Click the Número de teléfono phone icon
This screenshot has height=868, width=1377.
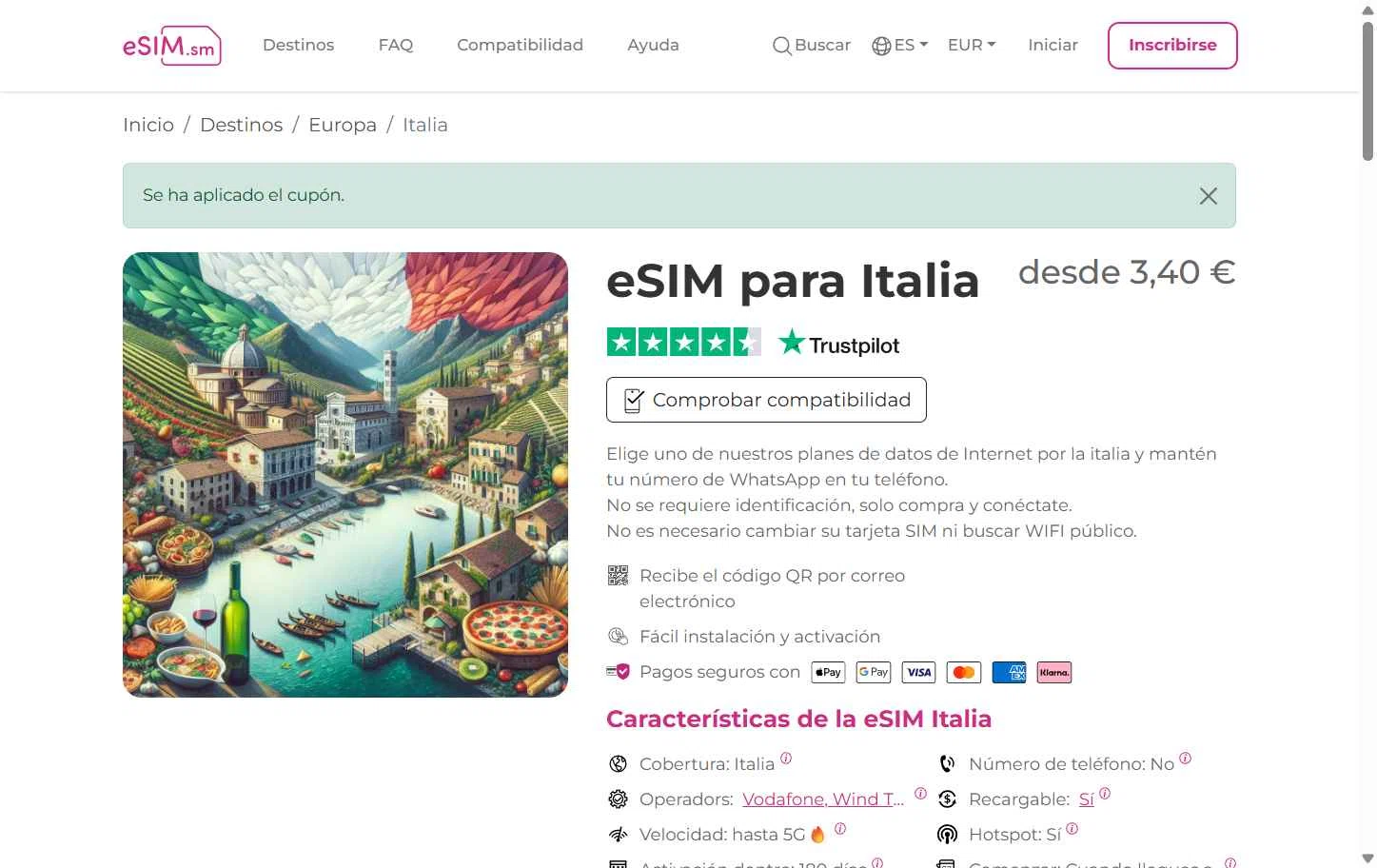click(947, 763)
